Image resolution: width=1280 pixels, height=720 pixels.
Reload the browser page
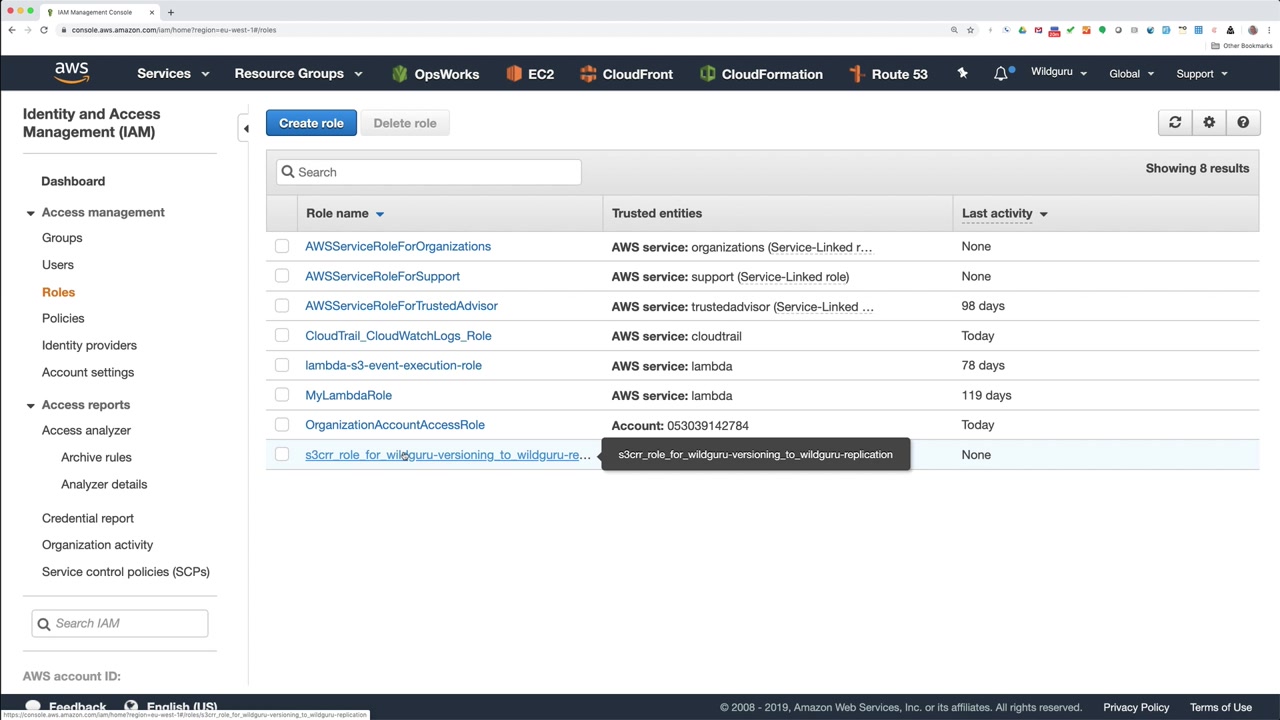(x=44, y=30)
